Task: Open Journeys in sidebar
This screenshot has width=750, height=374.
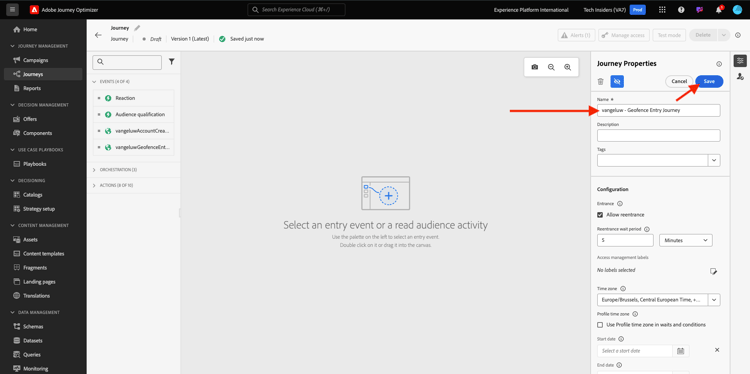Action: pos(43,74)
